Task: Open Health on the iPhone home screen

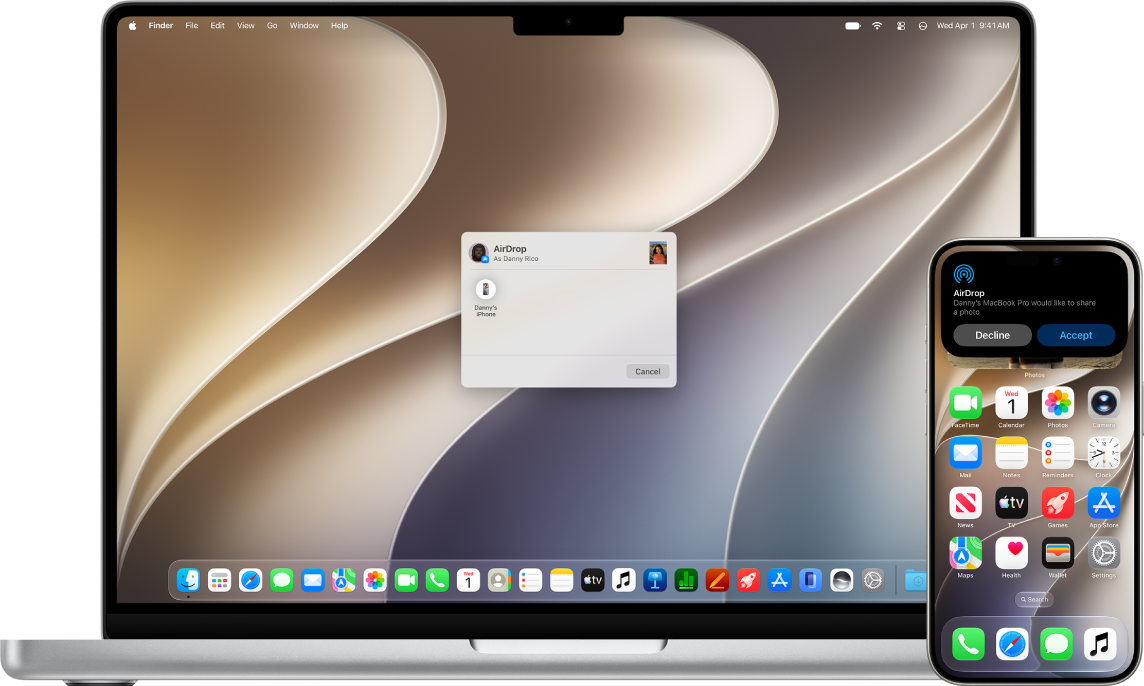Action: click(1011, 553)
